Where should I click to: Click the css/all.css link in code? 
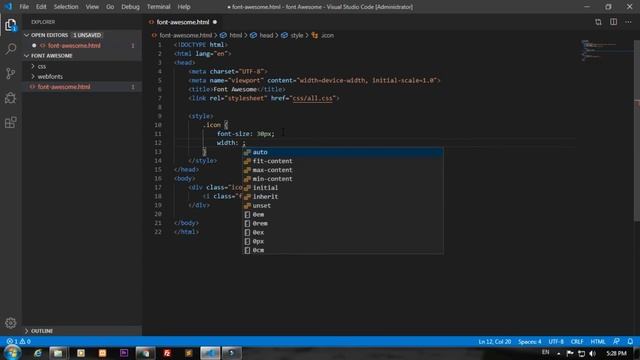tap(312, 98)
